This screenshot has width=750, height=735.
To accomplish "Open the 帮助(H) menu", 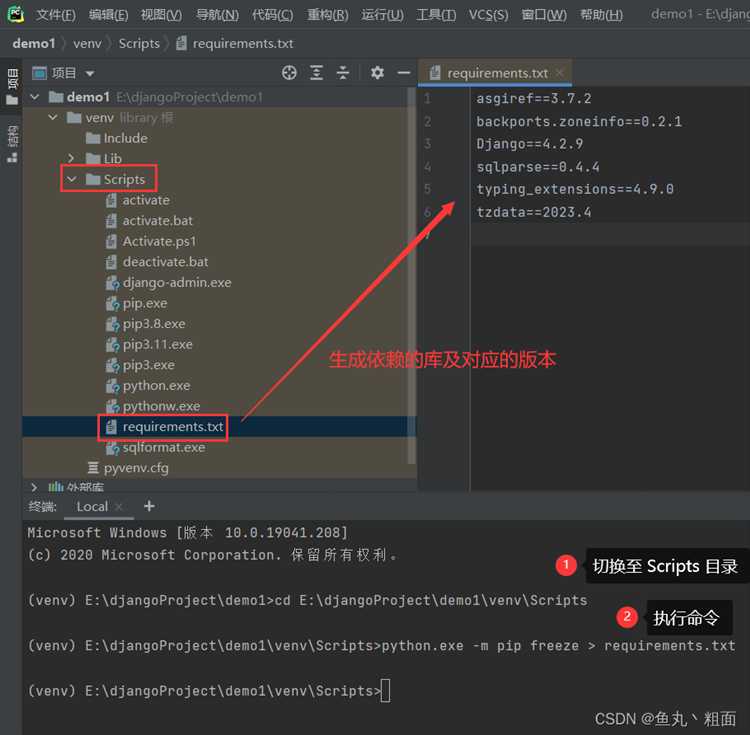I will [x=601, y=15].
